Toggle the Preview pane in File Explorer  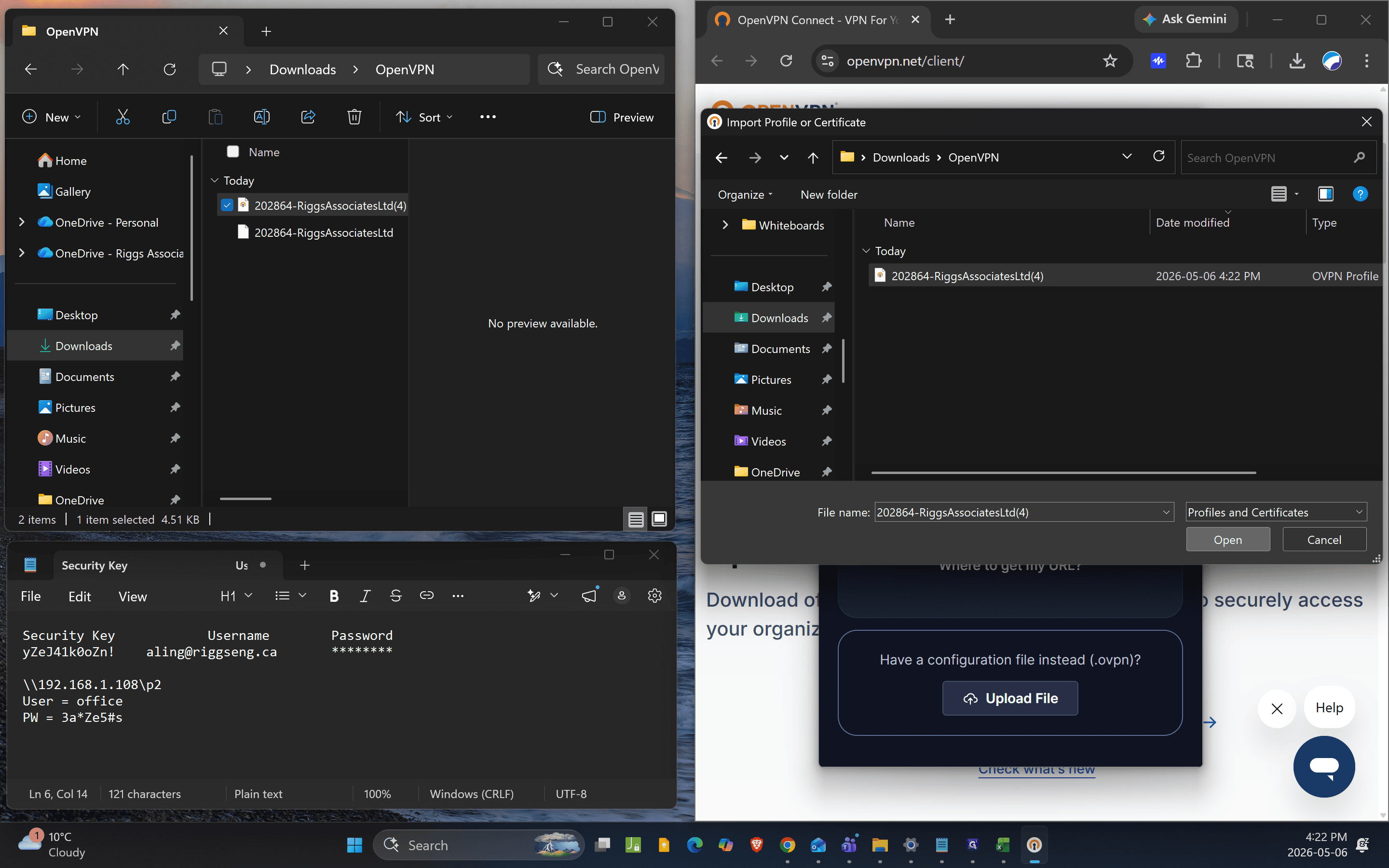622,117
